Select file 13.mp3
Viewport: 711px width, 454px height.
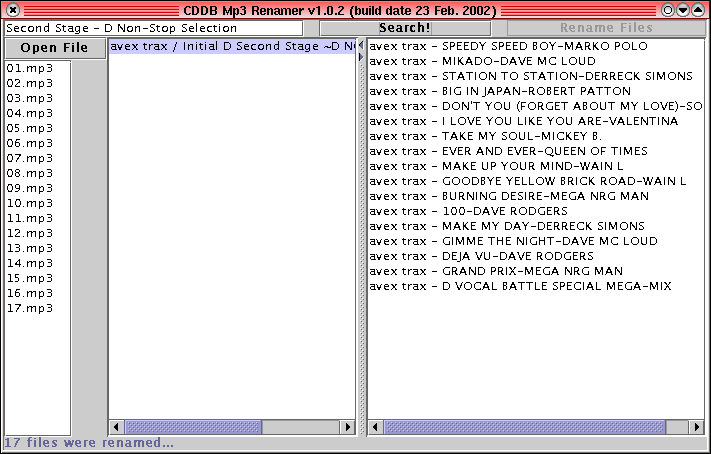pyautogui.click(x=37, y=248)
